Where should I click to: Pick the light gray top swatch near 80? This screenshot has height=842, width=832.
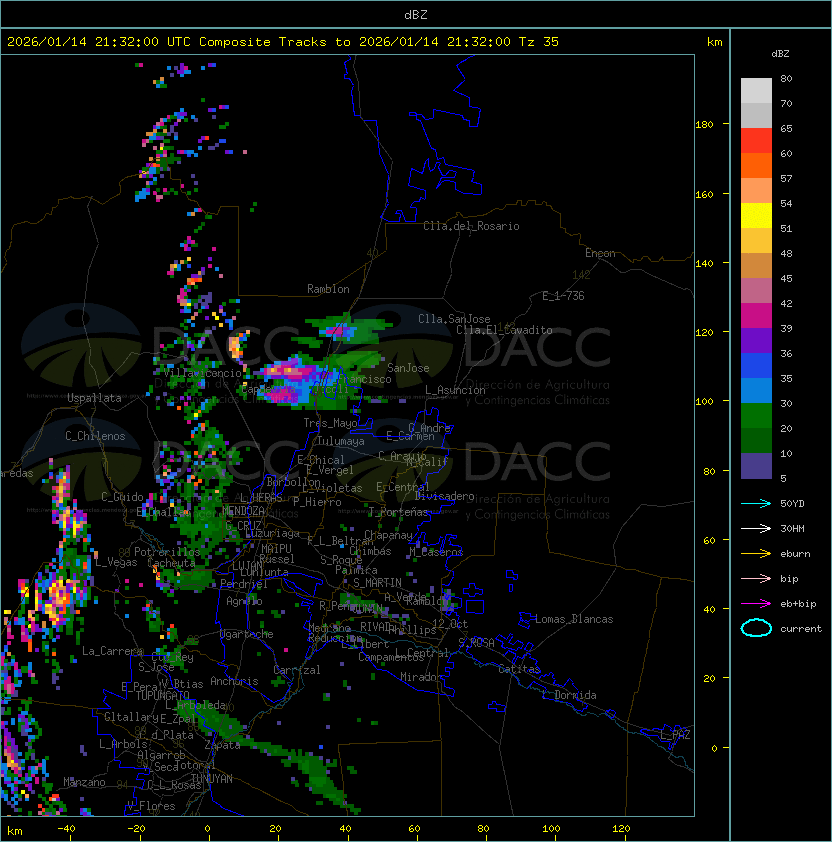[756, 91]
